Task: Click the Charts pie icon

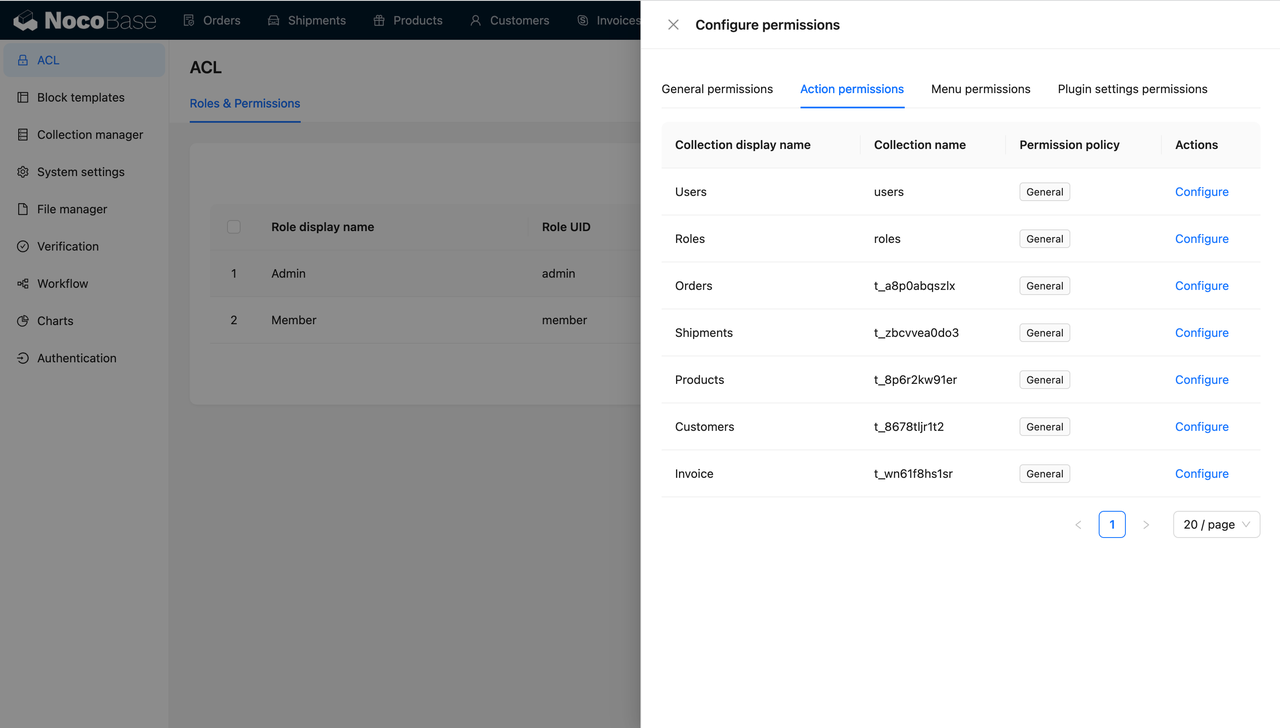Action: pyautogui.click(x=23, y=321)
